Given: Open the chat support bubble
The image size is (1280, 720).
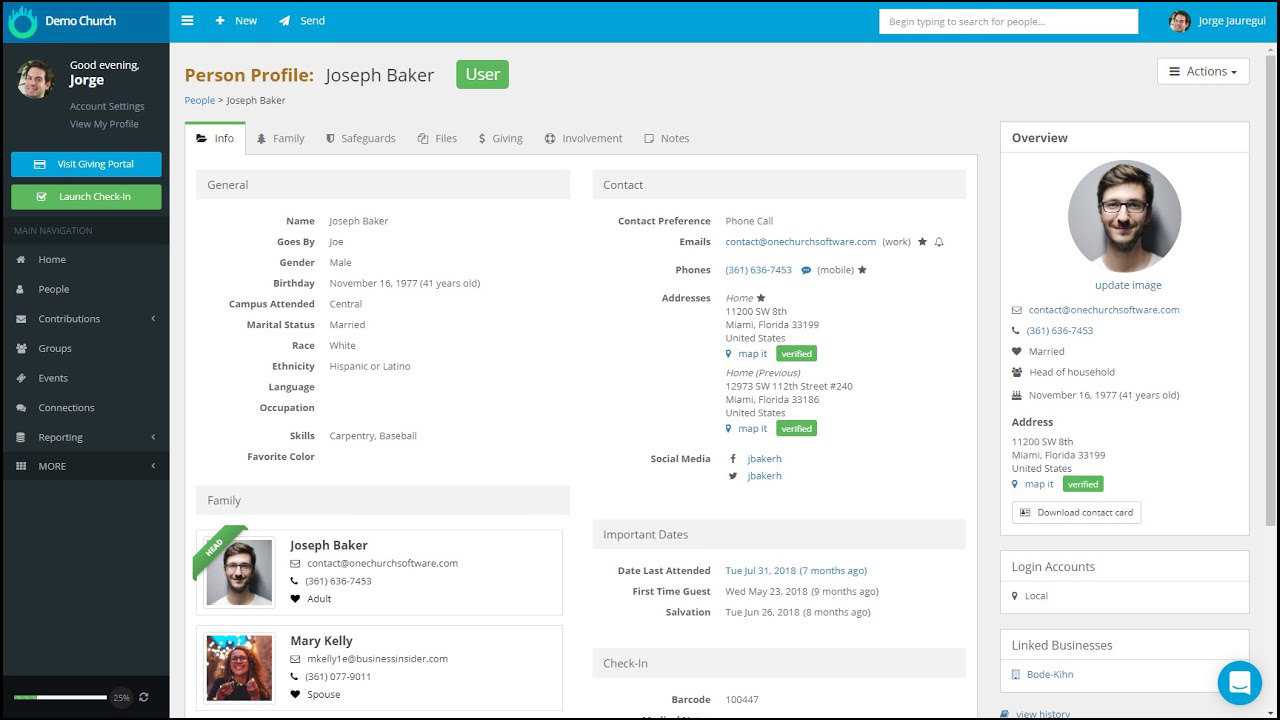Looking at the screenshot, I should pos(1240,683).
